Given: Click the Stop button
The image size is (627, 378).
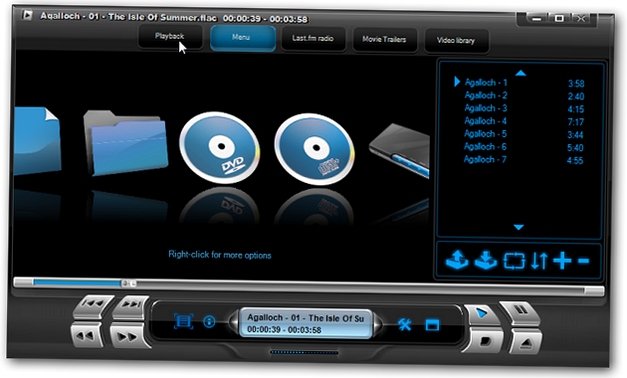Looking at the screenshot, I should click(483, 340).
